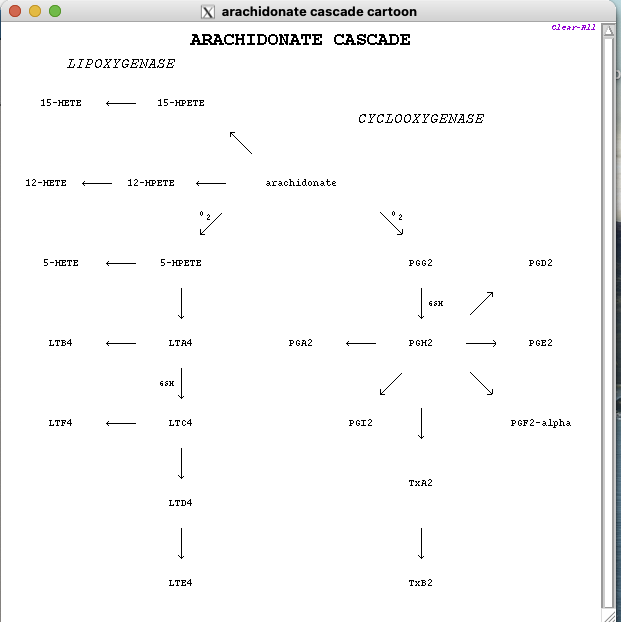Click the LIPOXYGENASE heading
Screen dimensions: 621x622
pyautogui.click(x=121, y=64)
